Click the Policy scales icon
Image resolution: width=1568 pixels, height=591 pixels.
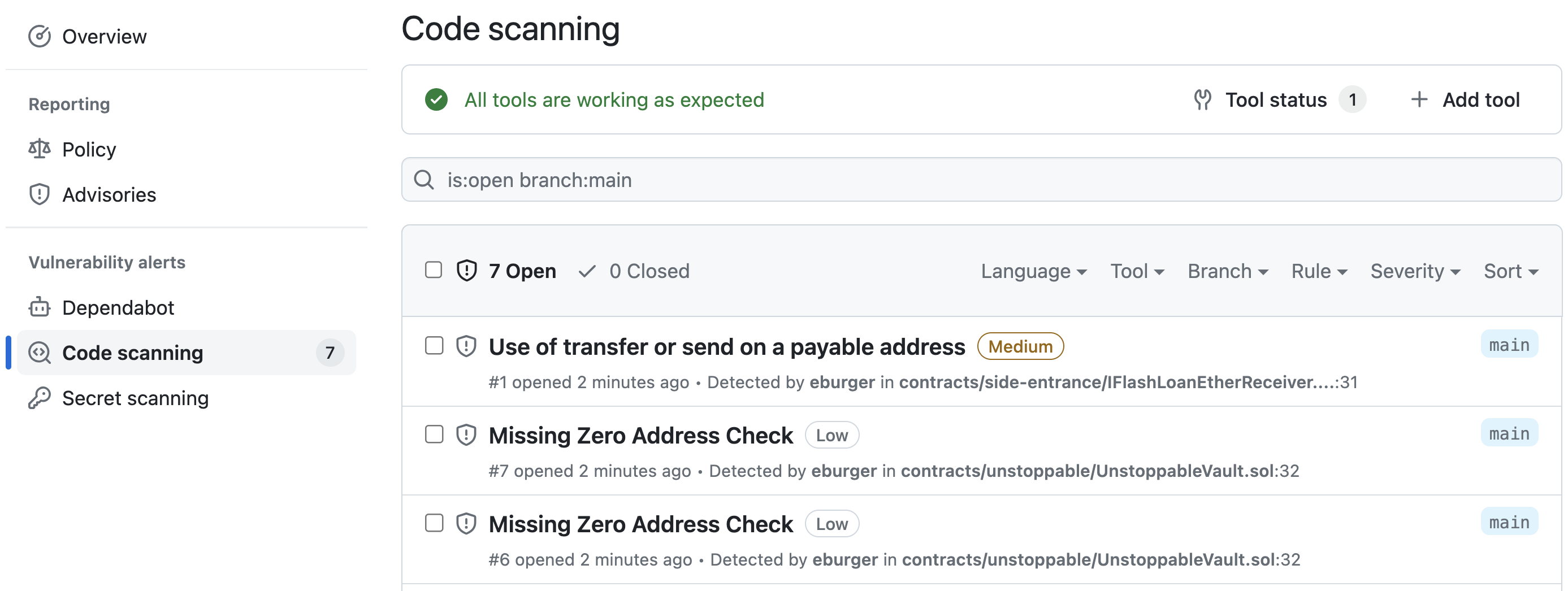coord(39,149)
